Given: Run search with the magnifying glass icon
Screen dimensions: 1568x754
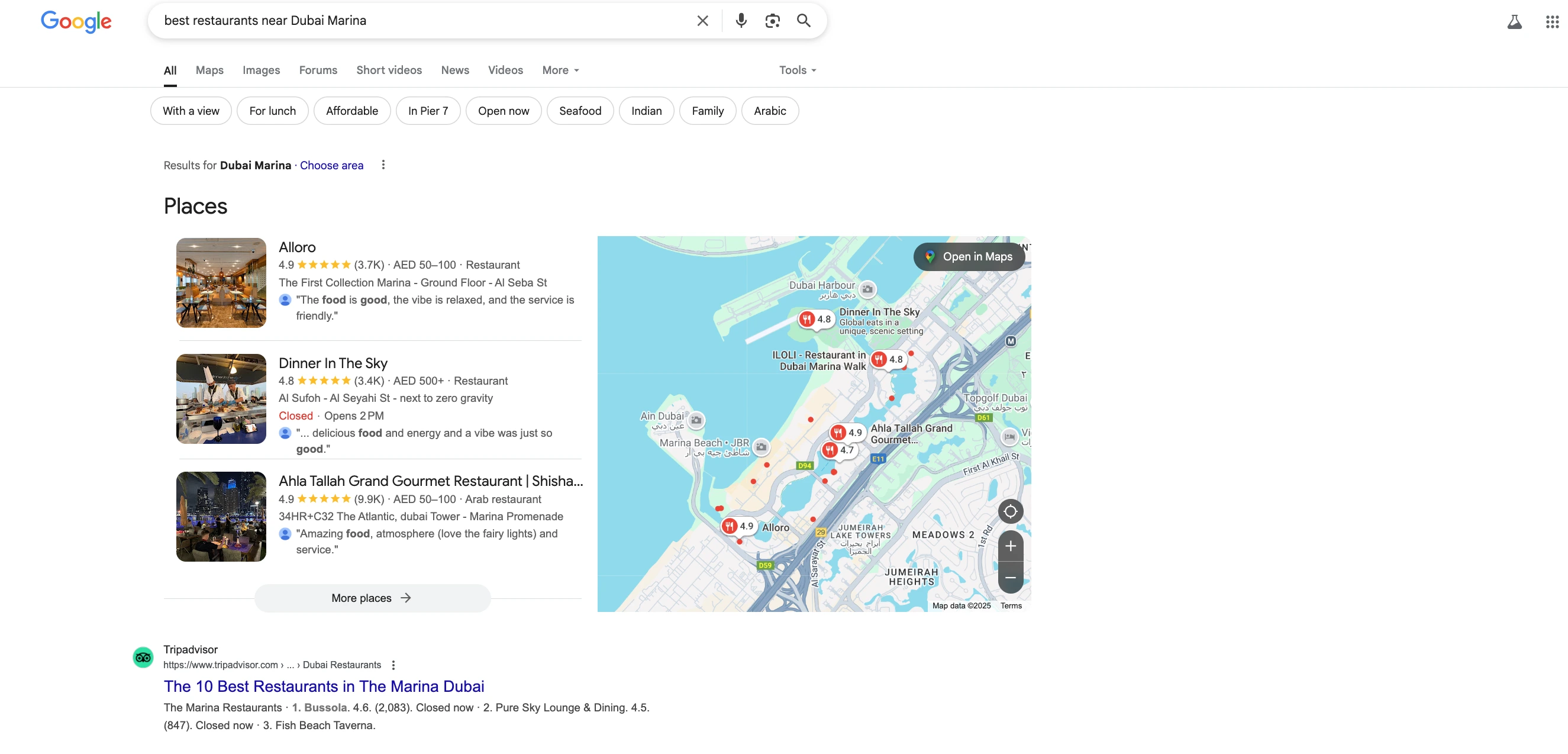Looking at the screenshot, I should (804, 21).
